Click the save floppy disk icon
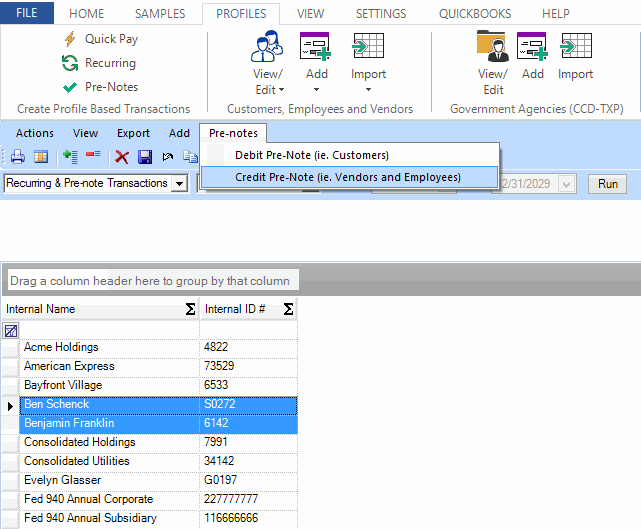This screenshot has width=641, height=529. click(145, 157)
